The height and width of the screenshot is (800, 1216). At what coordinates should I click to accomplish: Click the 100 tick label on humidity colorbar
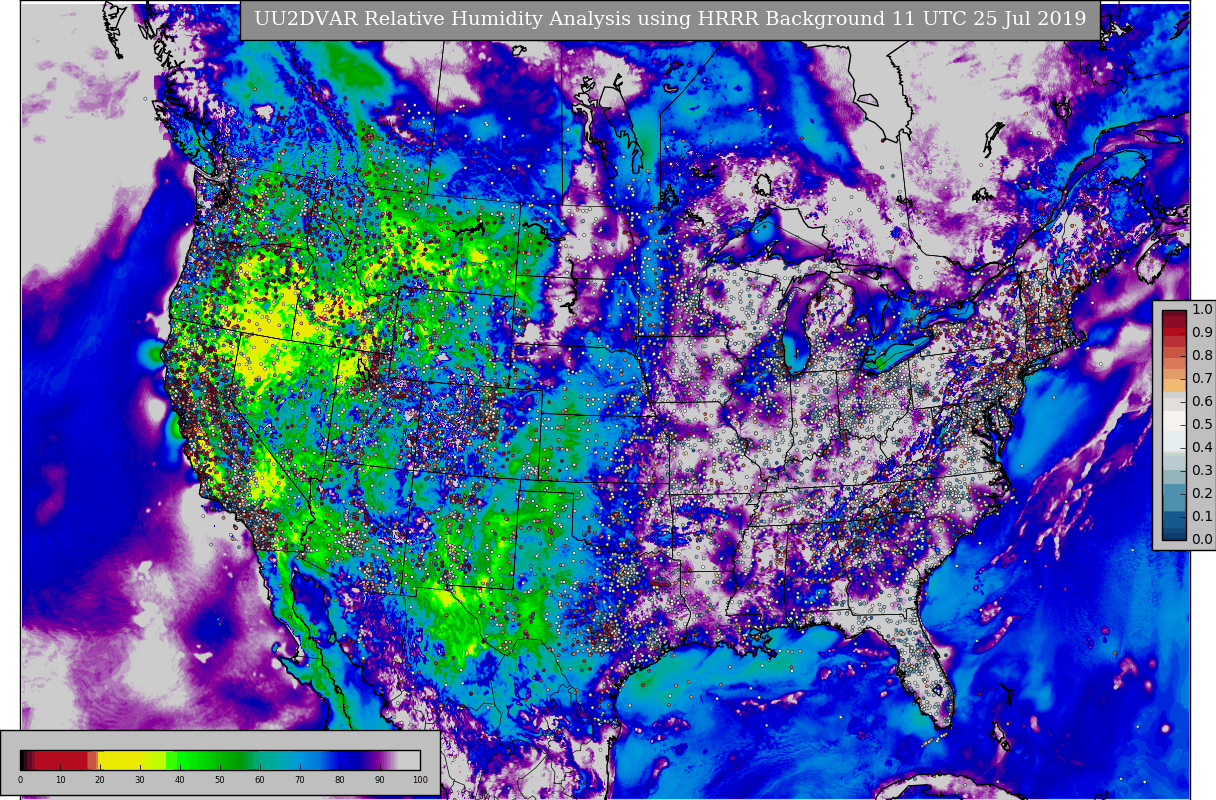click(x=420, y=780)
